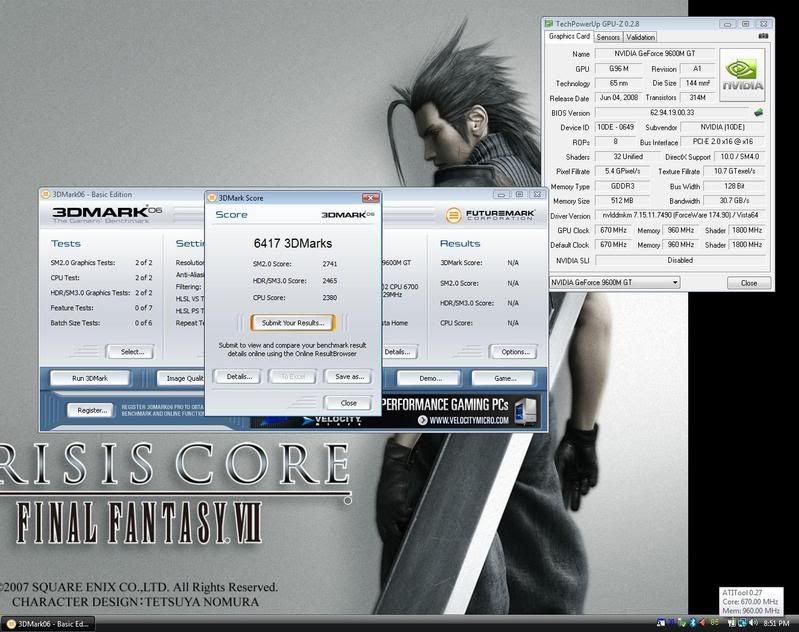Click Save as in the Score dialog
The image size is (799, 632).
[x=349, y=377]
